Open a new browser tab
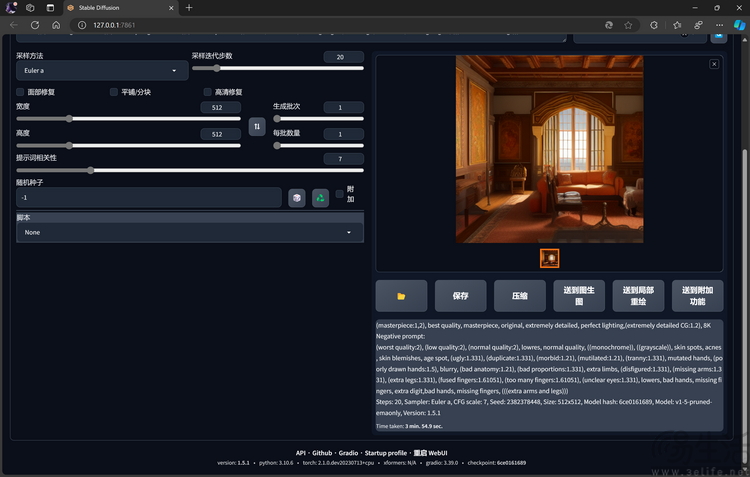Screen dimensions: 750x477 click(189, 8)
